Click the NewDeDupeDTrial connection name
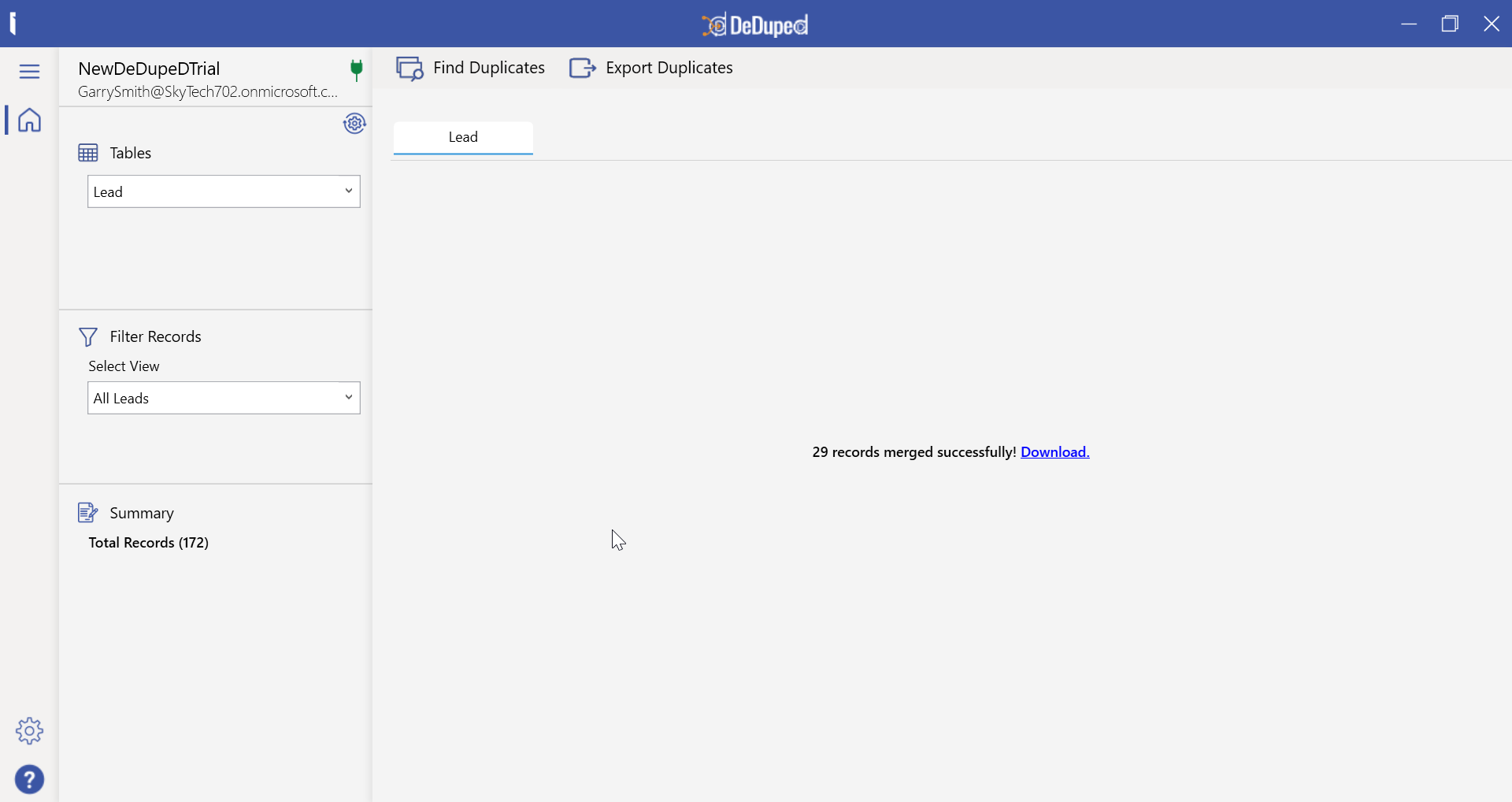The image size is (1512, 802). [x=149, y=69]
